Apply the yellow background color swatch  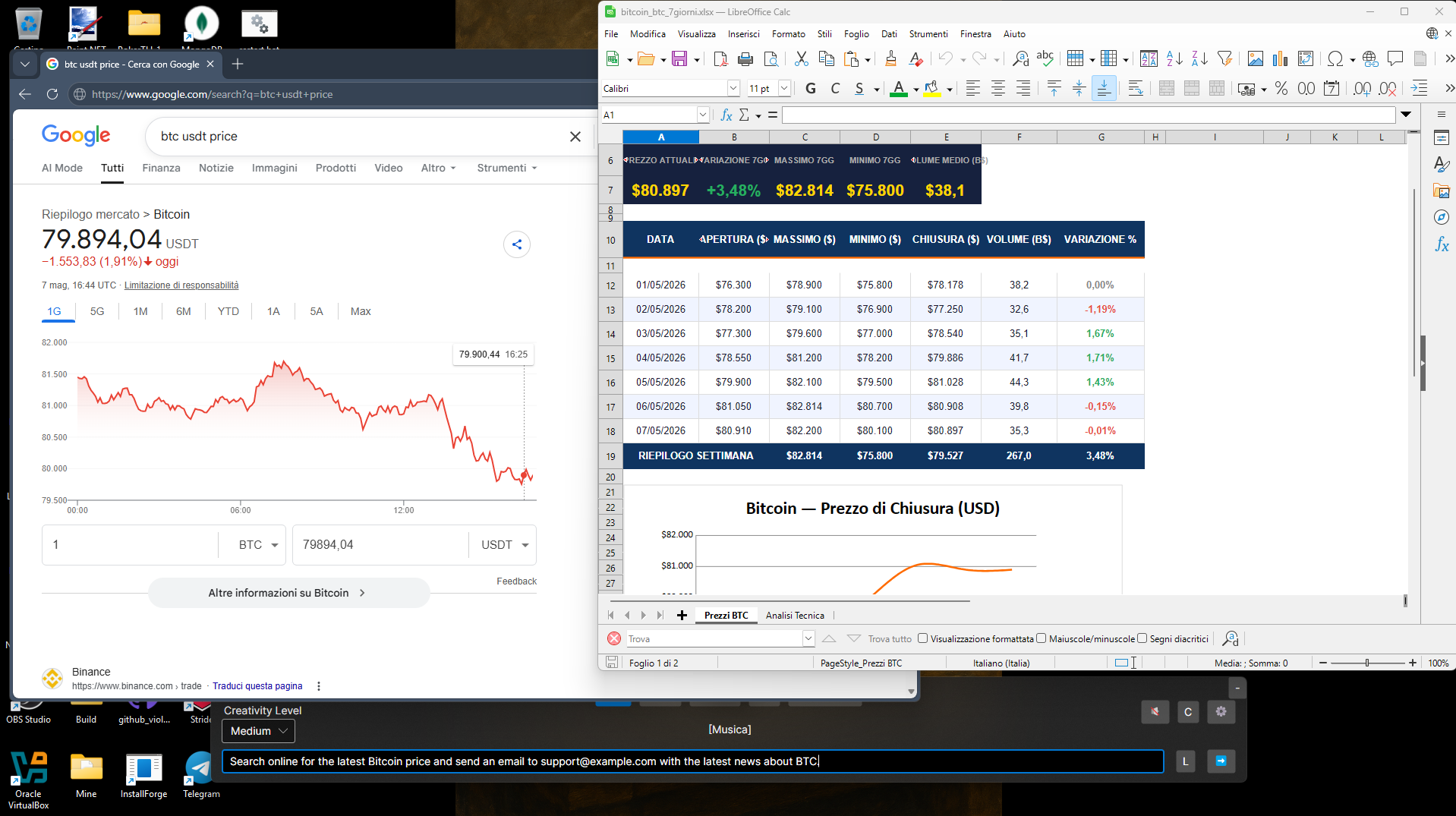point(932,89)
